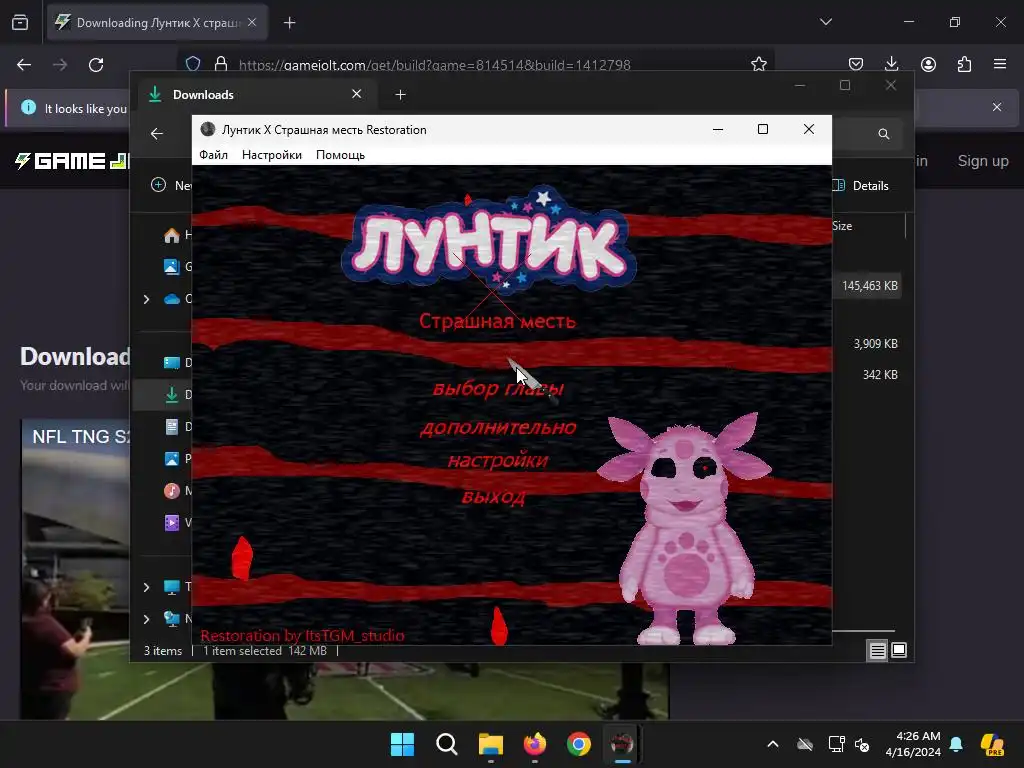1024x768 pixels.
Task: Open File Explorer from taskbar
Action: click(490, 744)
